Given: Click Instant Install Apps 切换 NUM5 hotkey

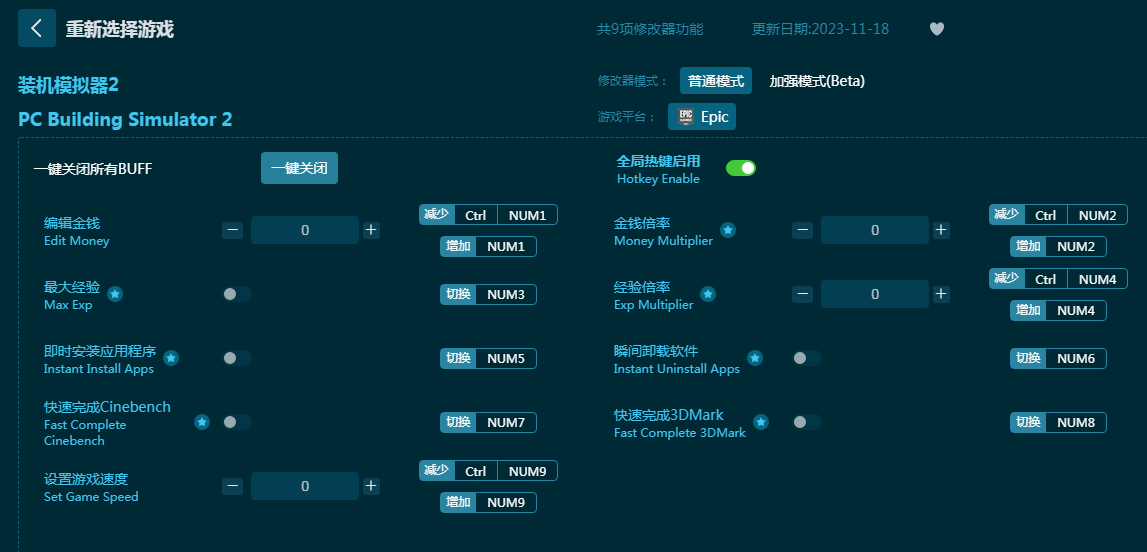Looking at the screenshot, I should (x=488, y=358).
